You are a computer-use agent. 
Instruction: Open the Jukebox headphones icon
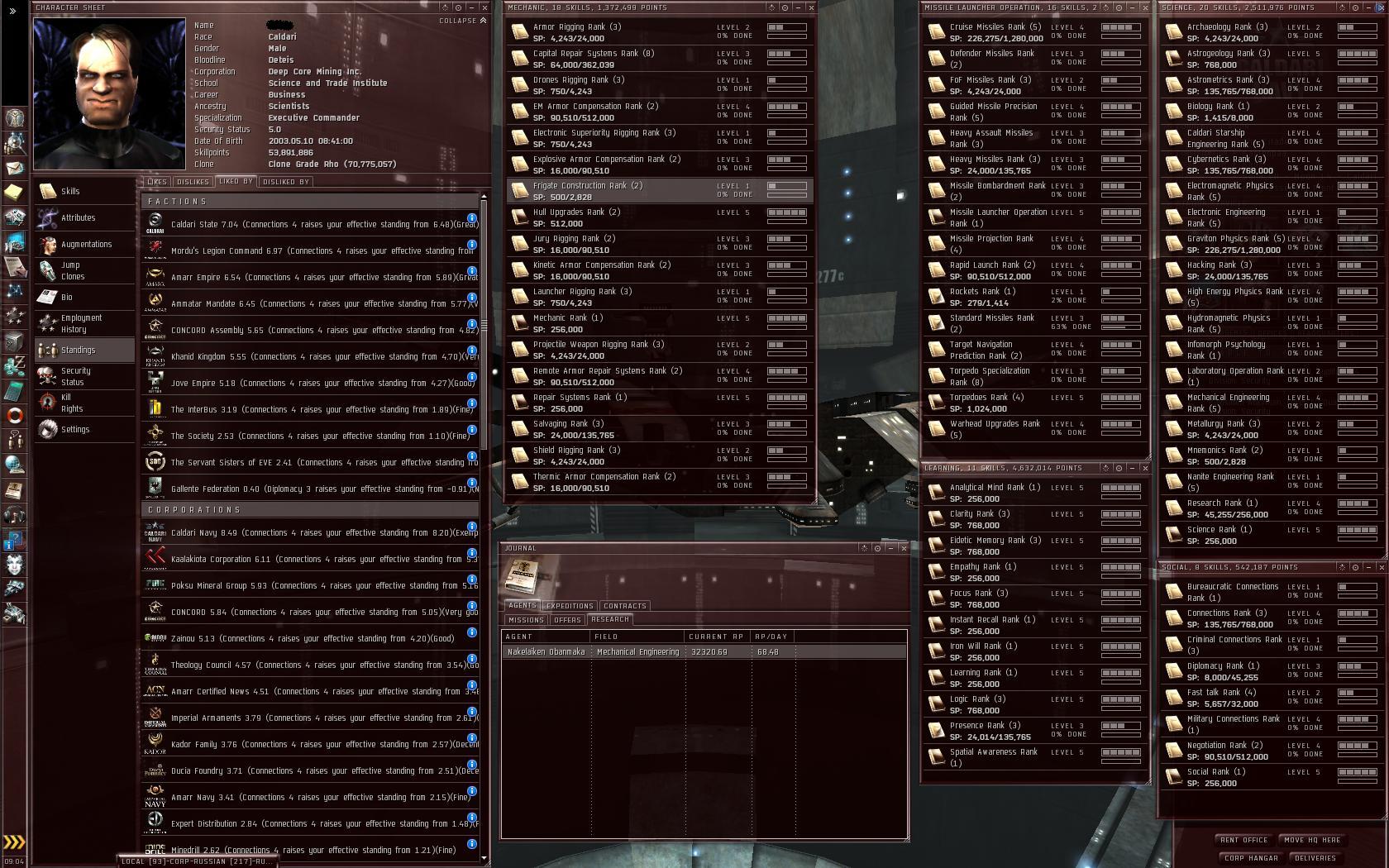coord(14,515)
